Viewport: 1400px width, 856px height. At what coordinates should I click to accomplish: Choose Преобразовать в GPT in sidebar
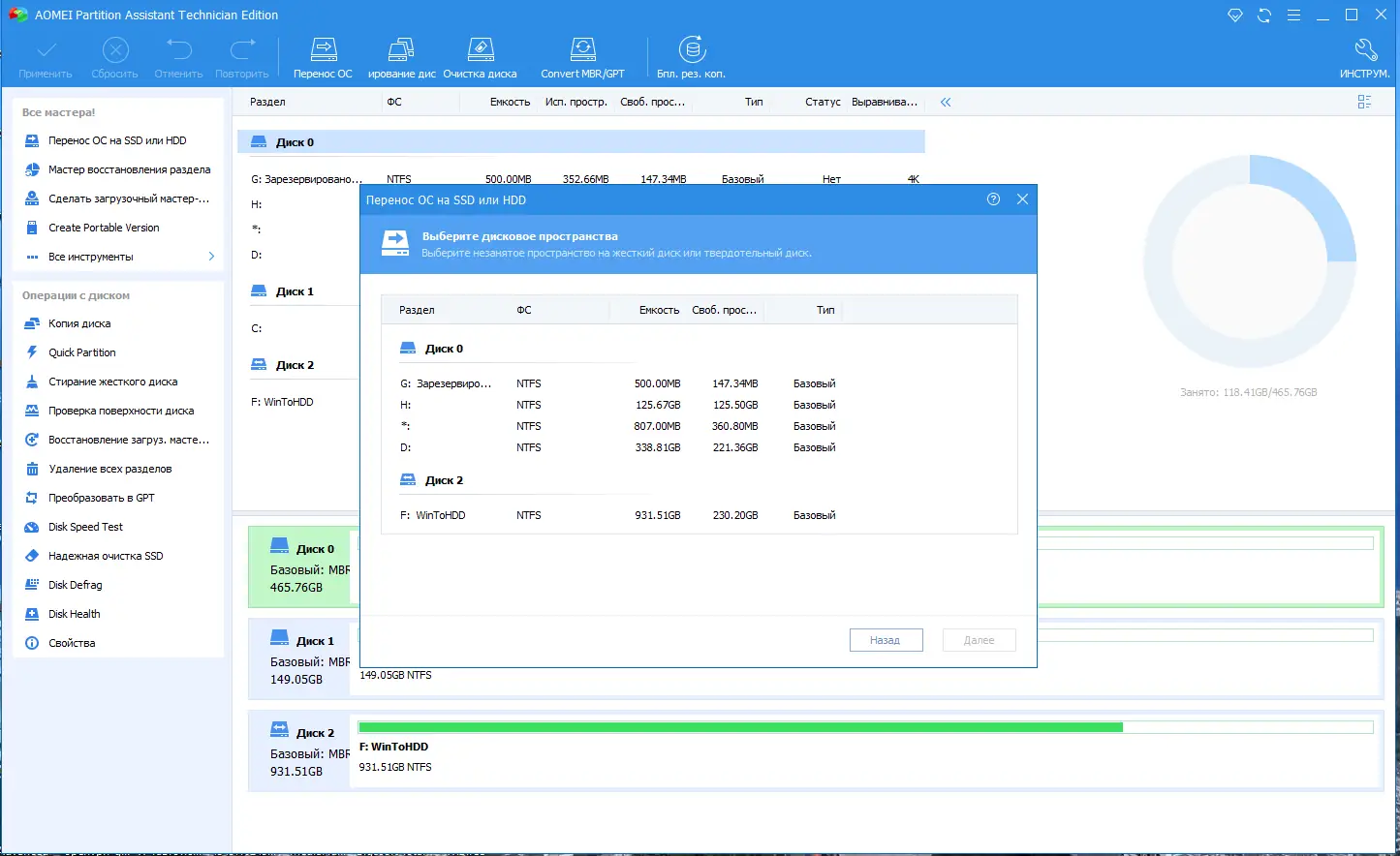pos(101,498)
